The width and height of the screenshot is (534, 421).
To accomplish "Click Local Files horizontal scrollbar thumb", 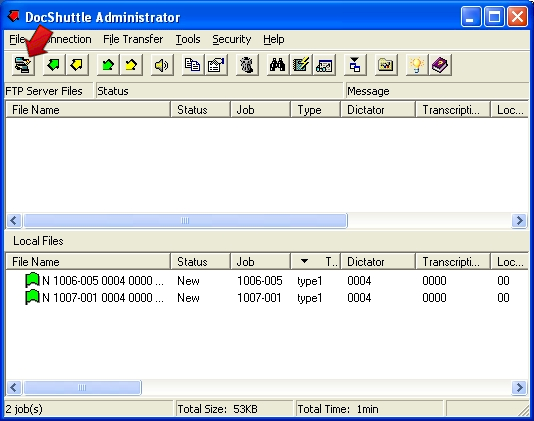I will [82, 387].
